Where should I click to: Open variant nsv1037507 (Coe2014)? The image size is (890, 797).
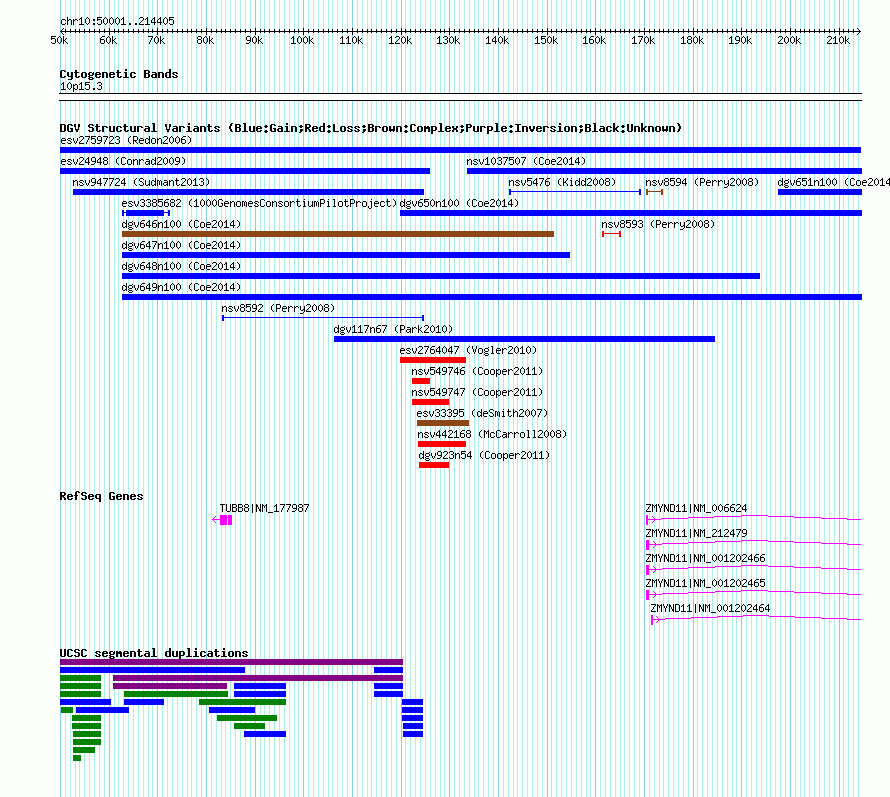pos(526,161)
